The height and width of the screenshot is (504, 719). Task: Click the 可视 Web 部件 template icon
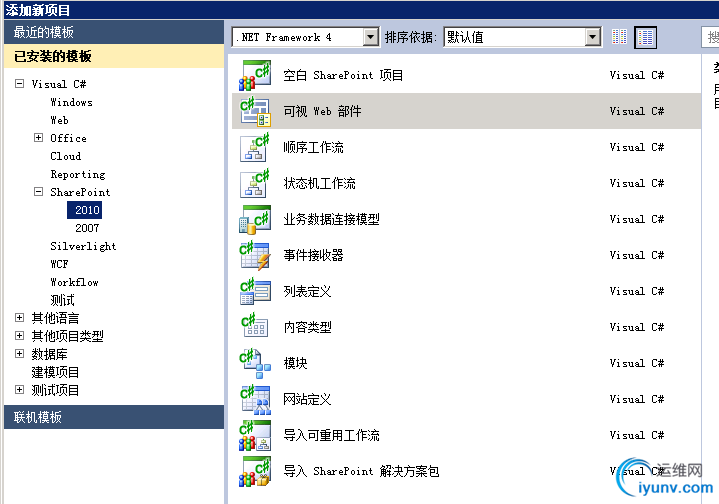point(255,111)
